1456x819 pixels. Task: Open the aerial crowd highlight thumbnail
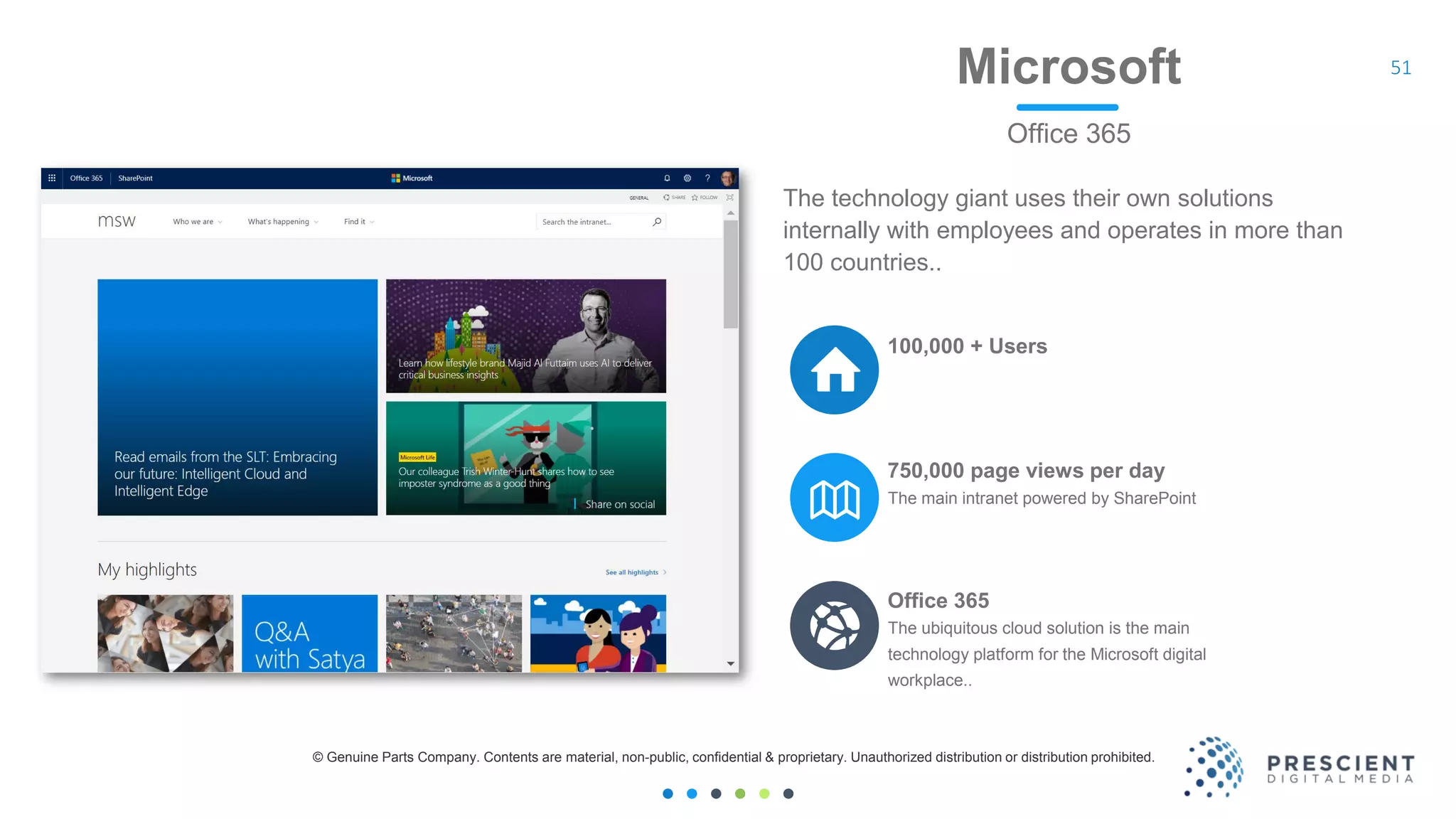(x=454, y=633)
